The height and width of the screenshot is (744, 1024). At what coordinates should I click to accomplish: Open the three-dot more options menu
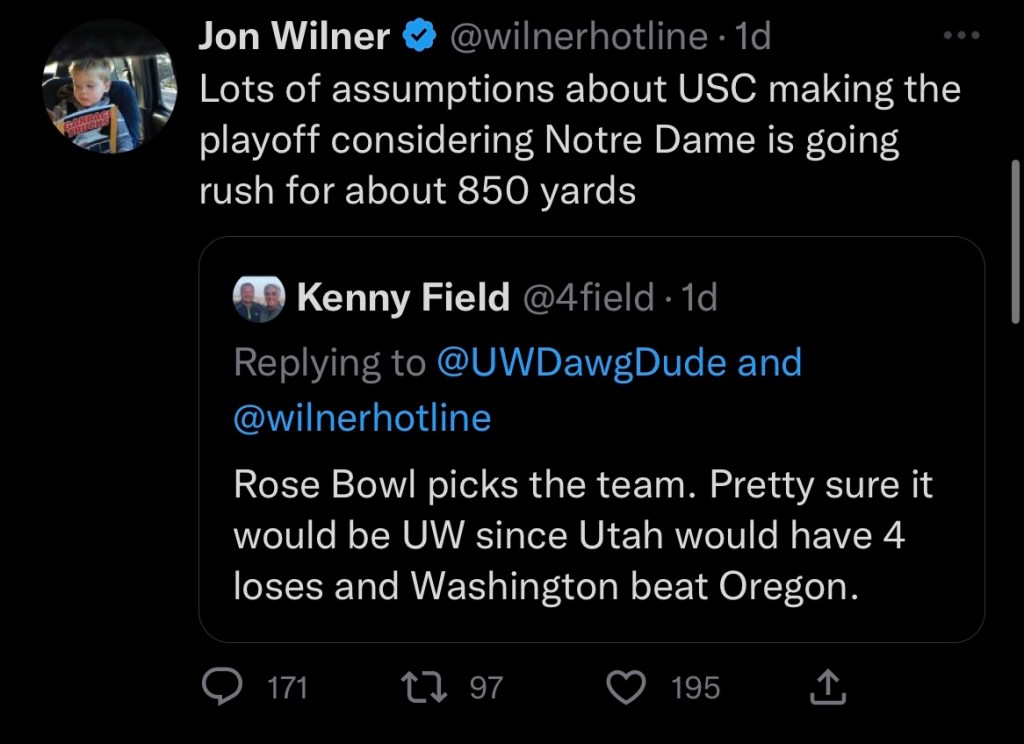963,36
